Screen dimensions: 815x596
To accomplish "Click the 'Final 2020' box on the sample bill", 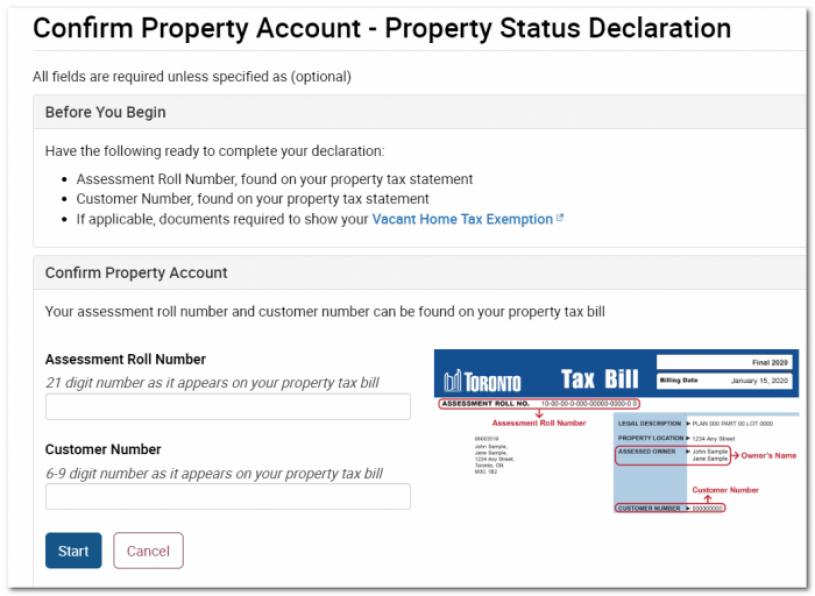I will pos(724,363).
